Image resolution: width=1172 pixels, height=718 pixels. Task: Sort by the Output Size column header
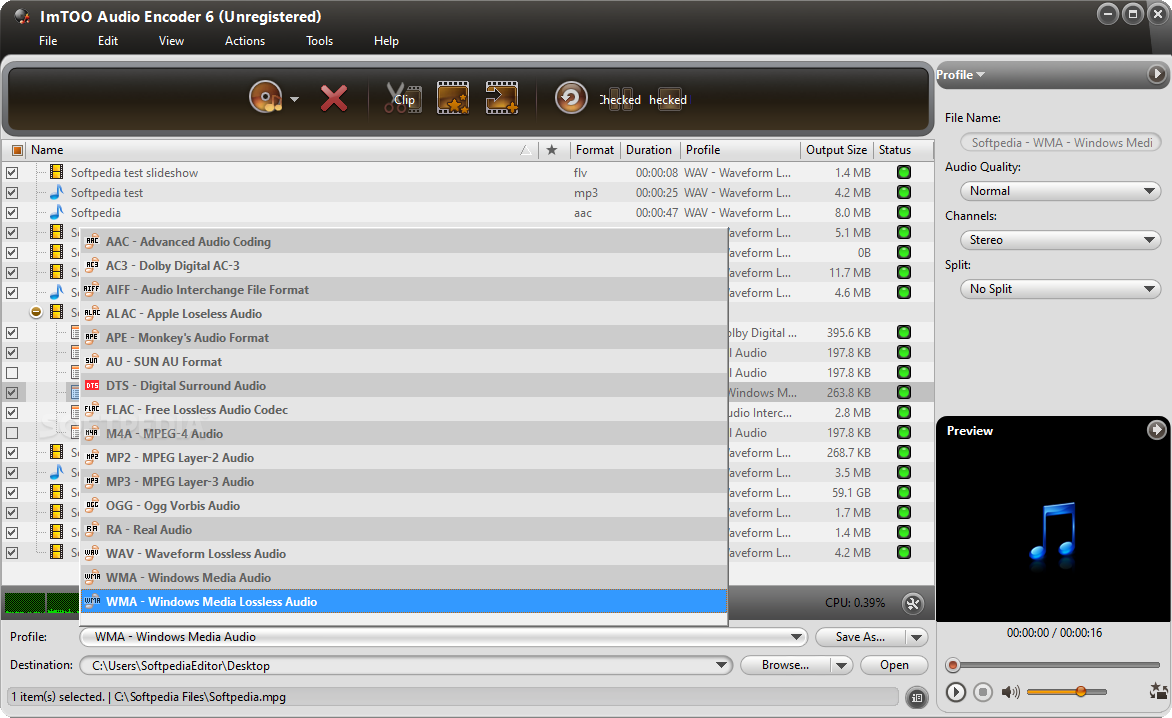tap(836, 149)
